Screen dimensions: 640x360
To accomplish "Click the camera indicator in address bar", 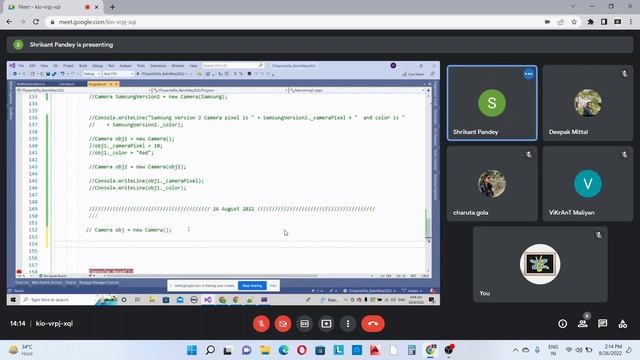I will pyautogui.click(x=547, y=22).
